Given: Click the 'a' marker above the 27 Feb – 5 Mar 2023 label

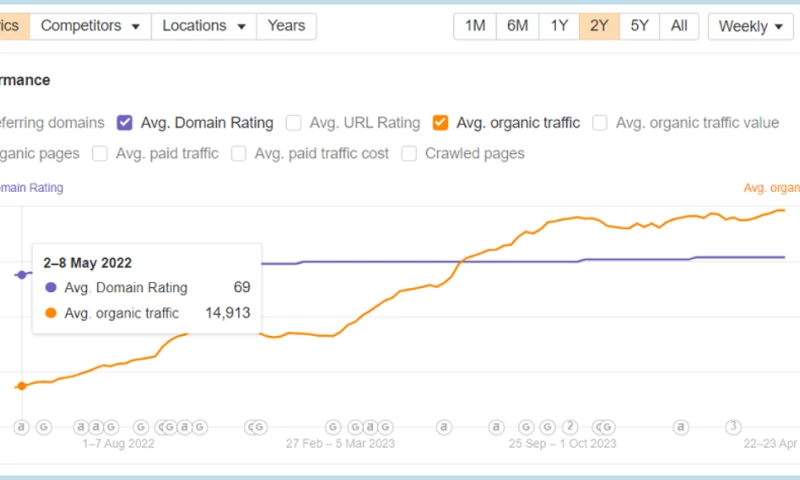Looking at the screenshot, I should [x=370, y=426].
